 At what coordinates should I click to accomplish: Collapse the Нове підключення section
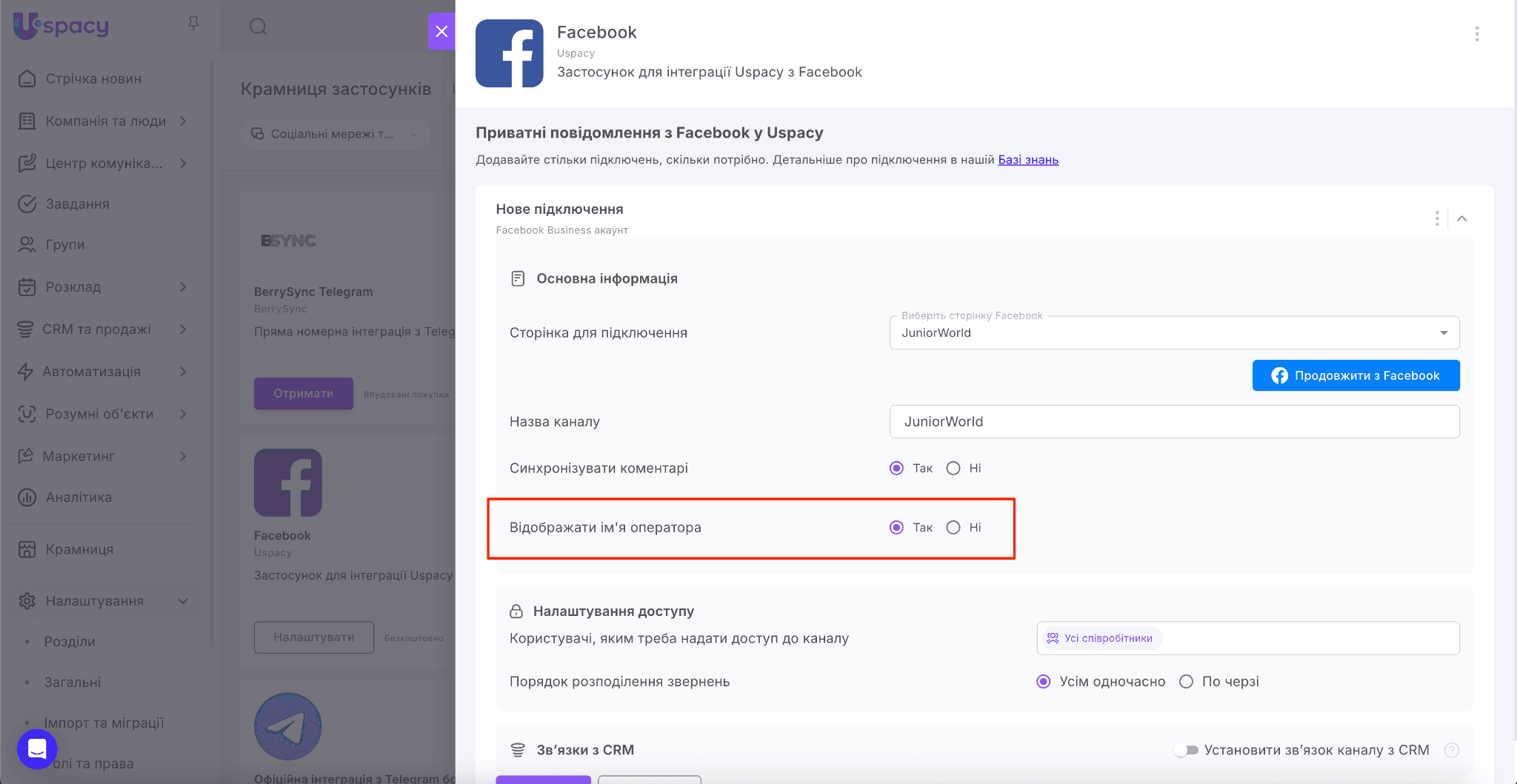(1461, 218)
